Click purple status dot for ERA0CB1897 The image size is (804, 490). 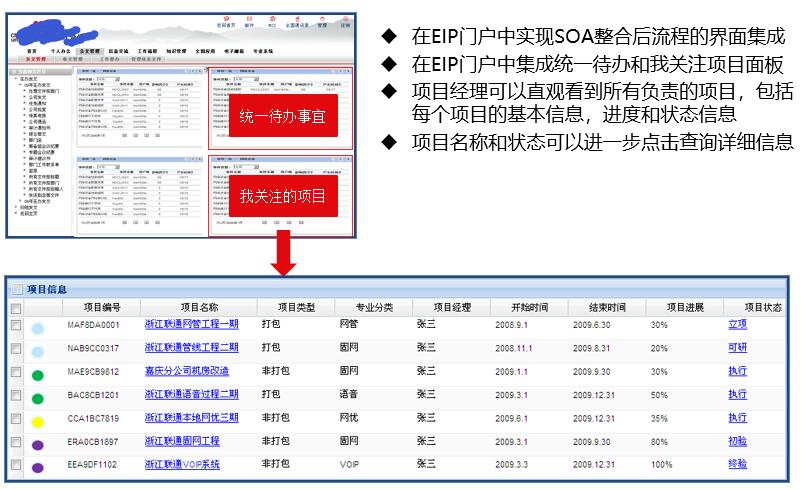(x=37, y=445)
